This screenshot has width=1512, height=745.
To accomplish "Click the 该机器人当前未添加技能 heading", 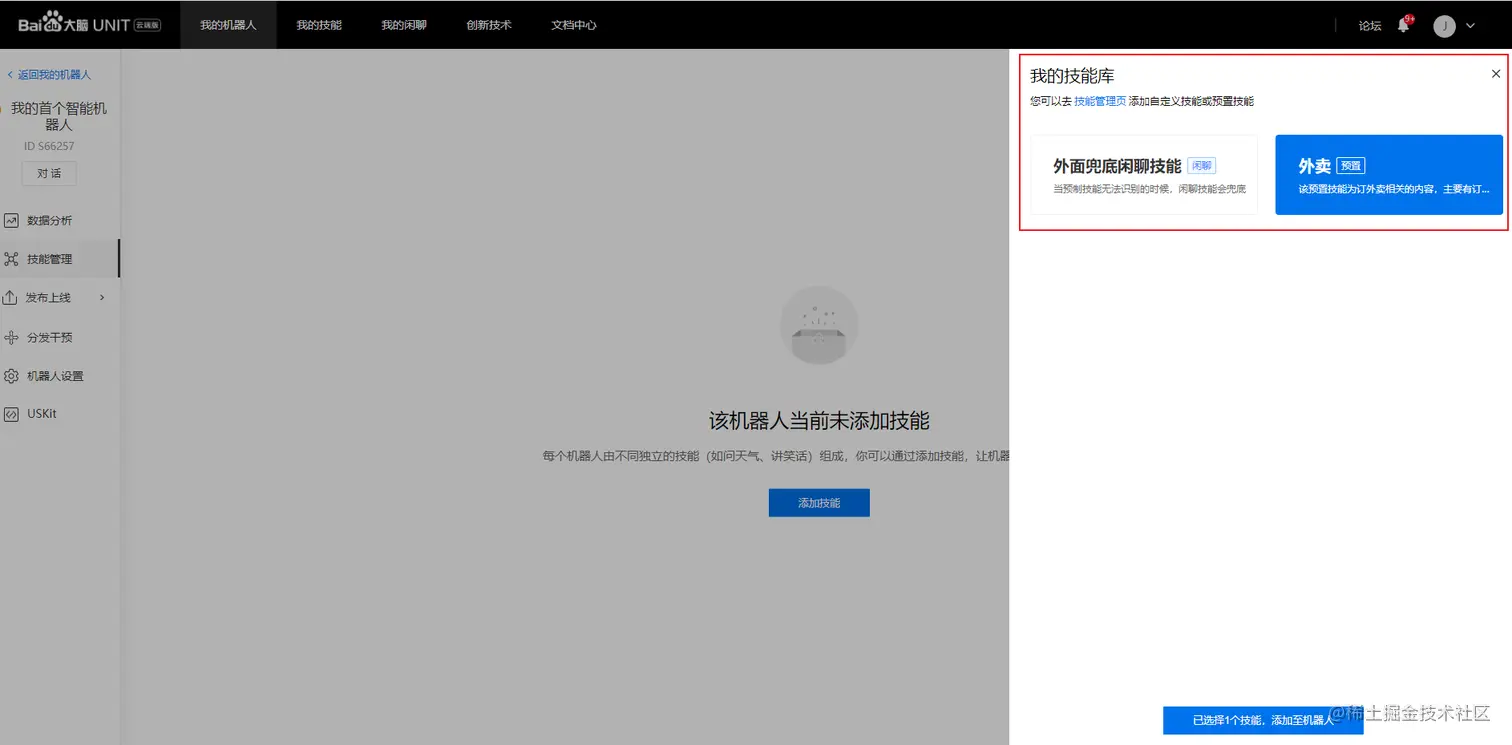I will coord(819,420).
